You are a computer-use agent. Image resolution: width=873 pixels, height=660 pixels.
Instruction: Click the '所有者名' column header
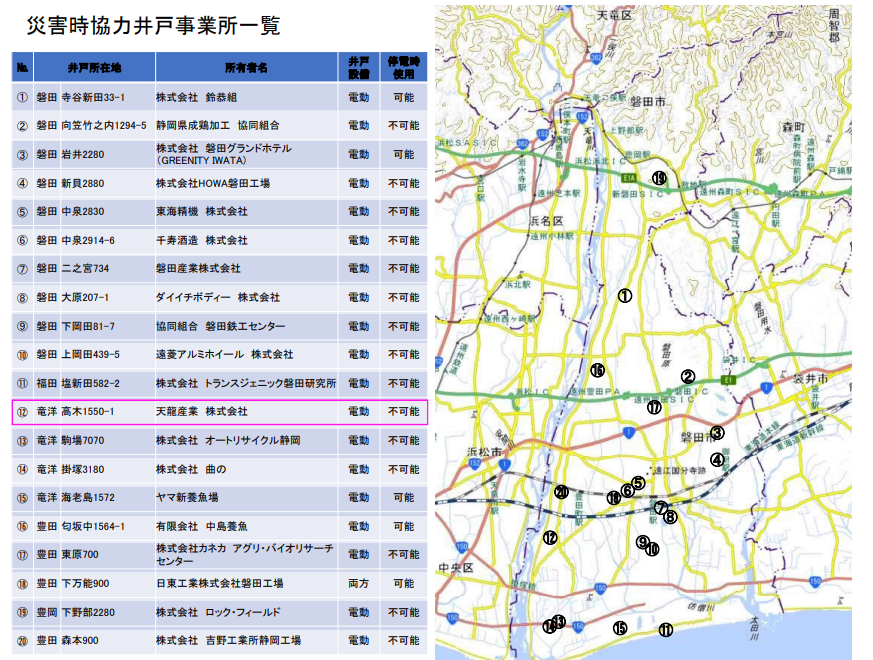pos(246,67)
